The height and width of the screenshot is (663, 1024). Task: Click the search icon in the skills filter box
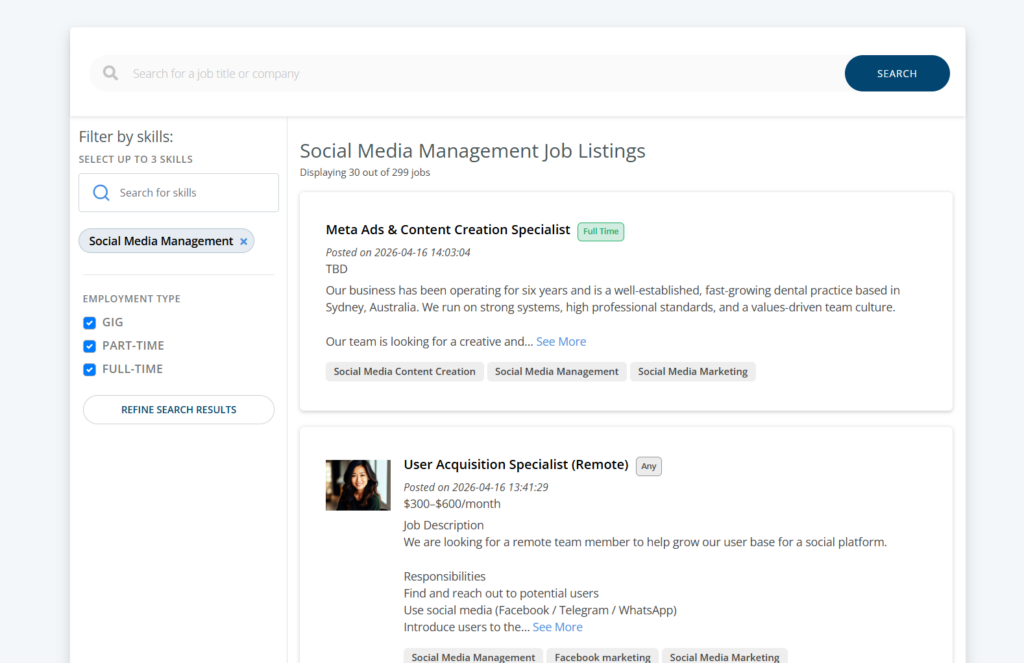(100, 192)
